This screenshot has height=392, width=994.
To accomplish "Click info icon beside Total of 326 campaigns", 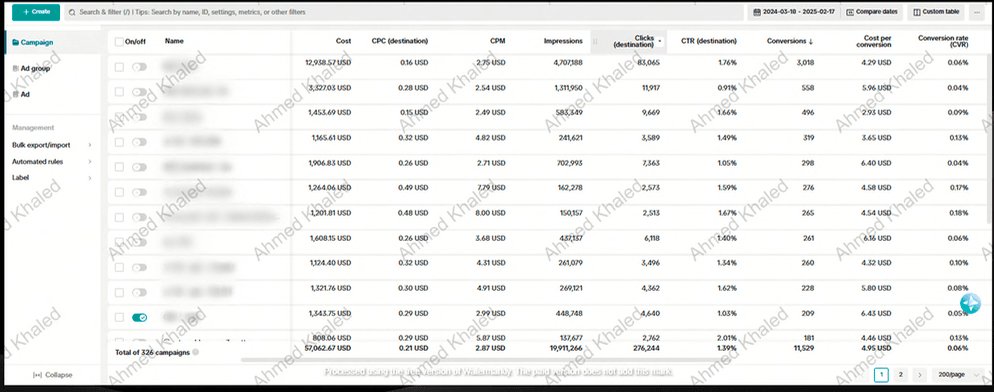I will [x=195, y=353].
